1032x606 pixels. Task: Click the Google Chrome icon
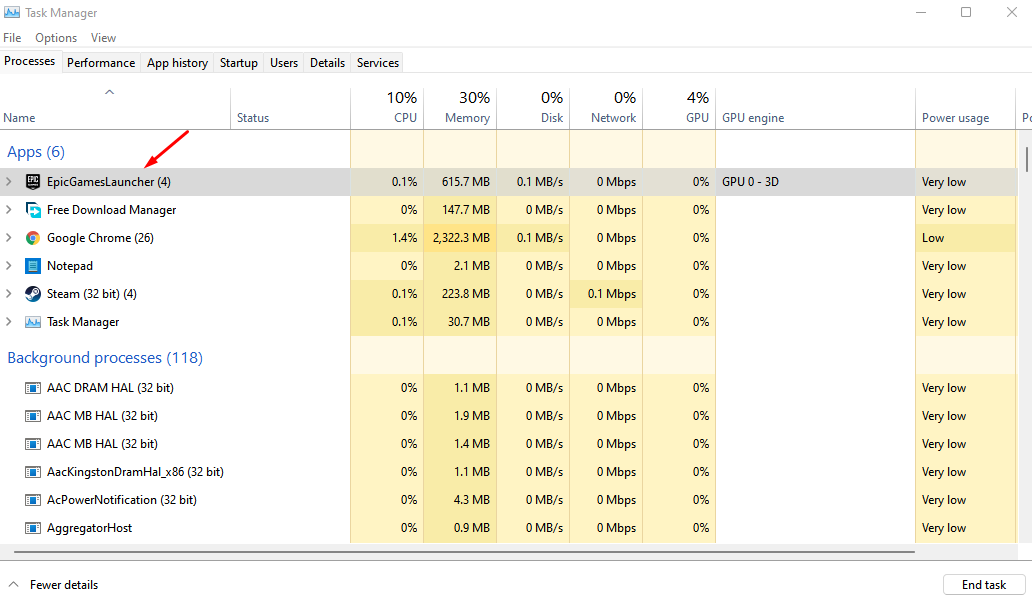tap(32, 238)
